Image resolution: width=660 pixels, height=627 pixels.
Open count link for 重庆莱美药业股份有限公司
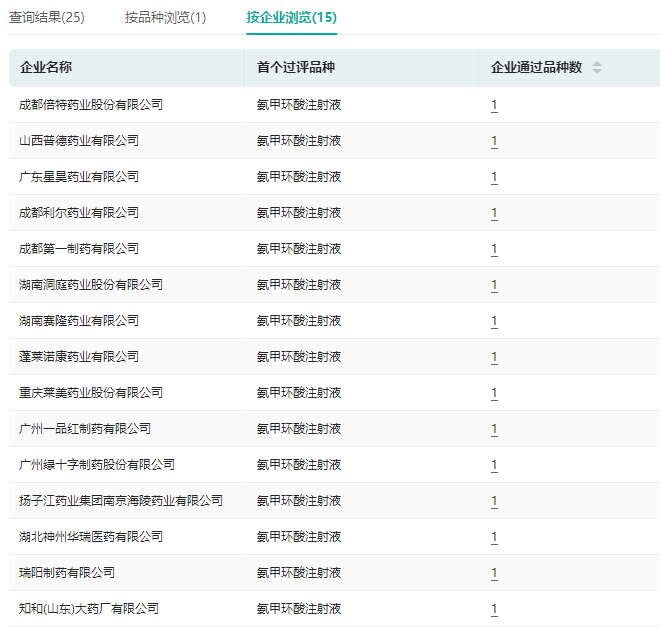point(494,393)
